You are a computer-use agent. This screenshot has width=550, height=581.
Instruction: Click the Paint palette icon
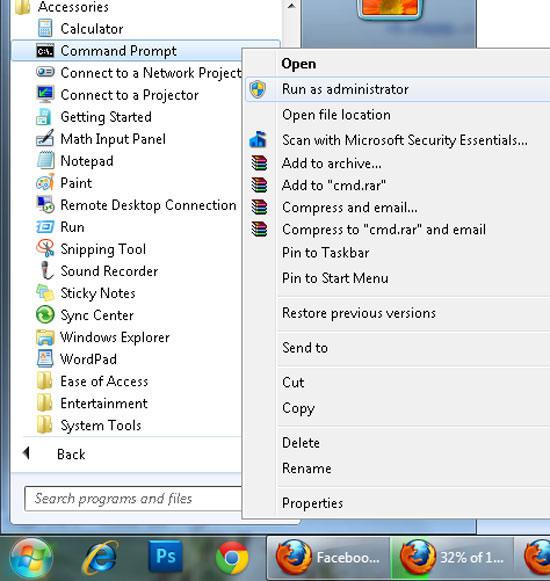45,182
